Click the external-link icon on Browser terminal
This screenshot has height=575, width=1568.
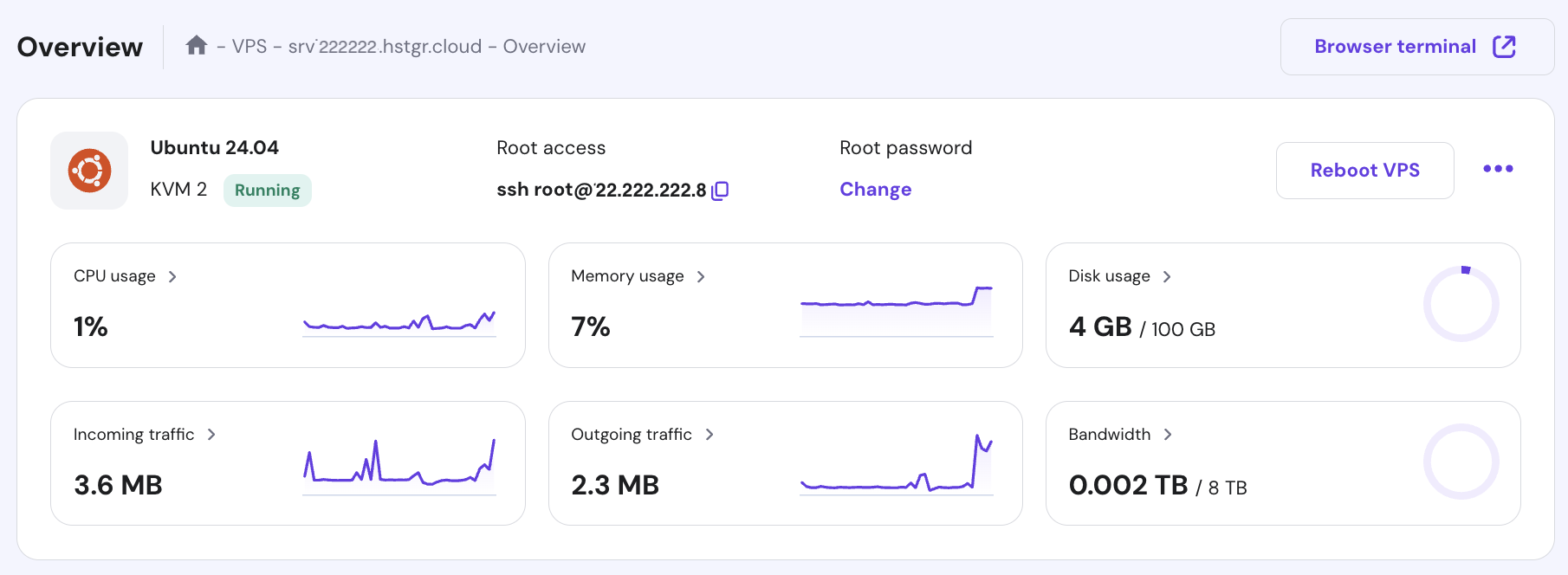point(1504,47)
